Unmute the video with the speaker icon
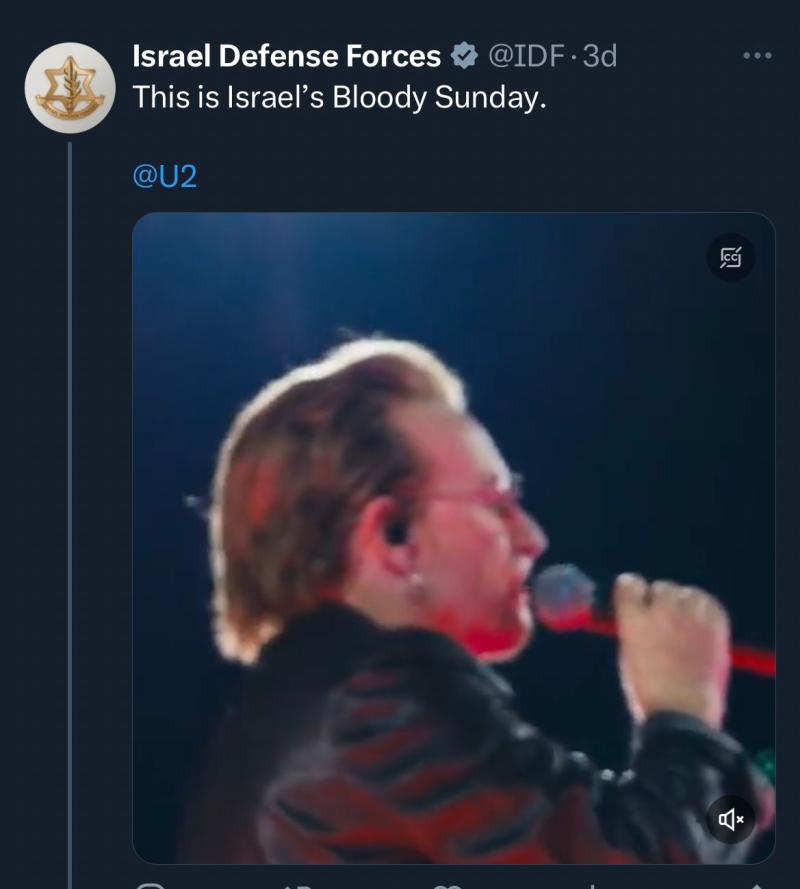This screenshot has width=800, height=889. (731, 820)
